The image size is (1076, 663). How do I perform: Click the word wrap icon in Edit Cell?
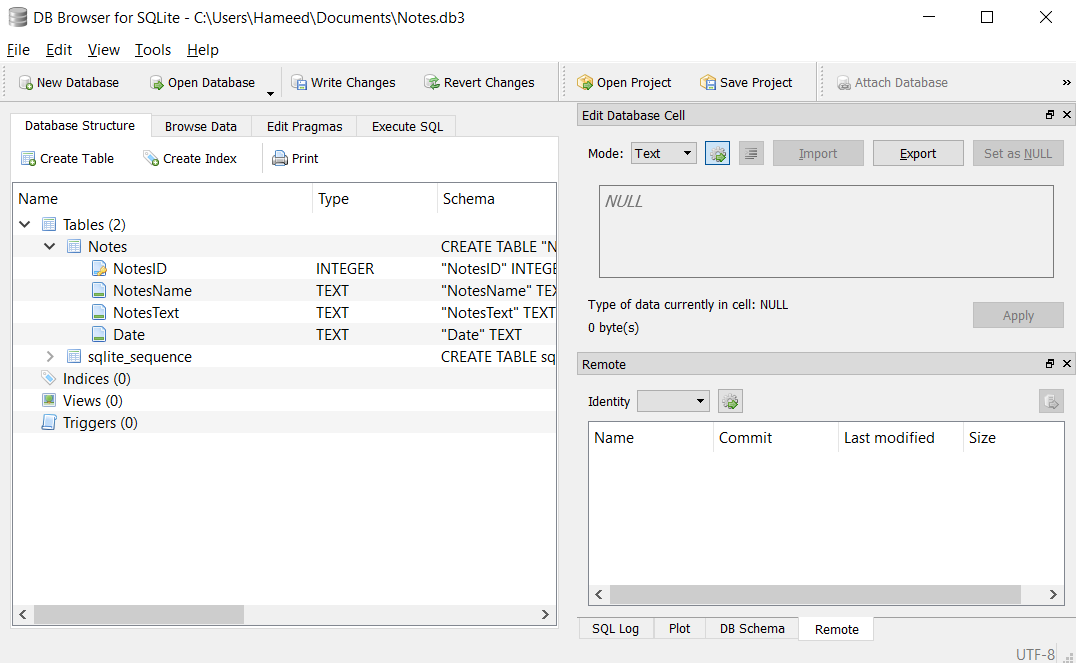point(751,154)
